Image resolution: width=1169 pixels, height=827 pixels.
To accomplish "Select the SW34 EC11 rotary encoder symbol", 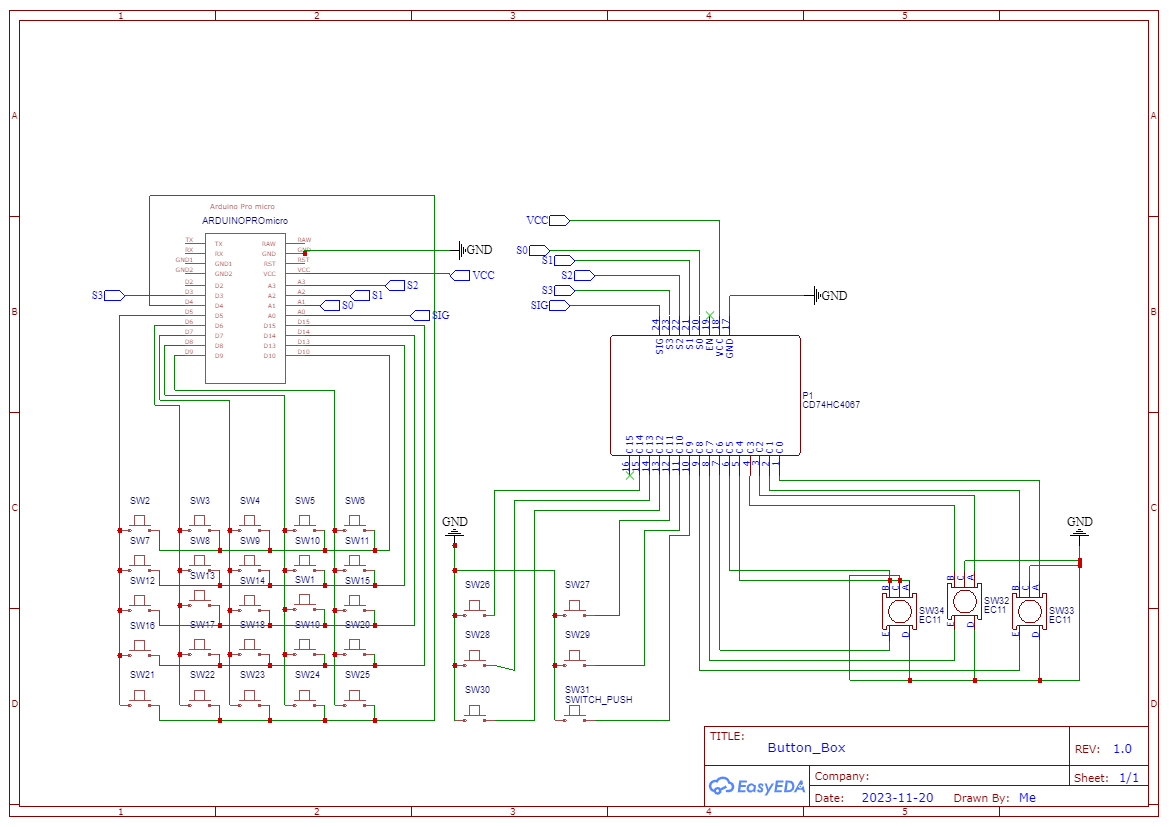I will [899, 611].
